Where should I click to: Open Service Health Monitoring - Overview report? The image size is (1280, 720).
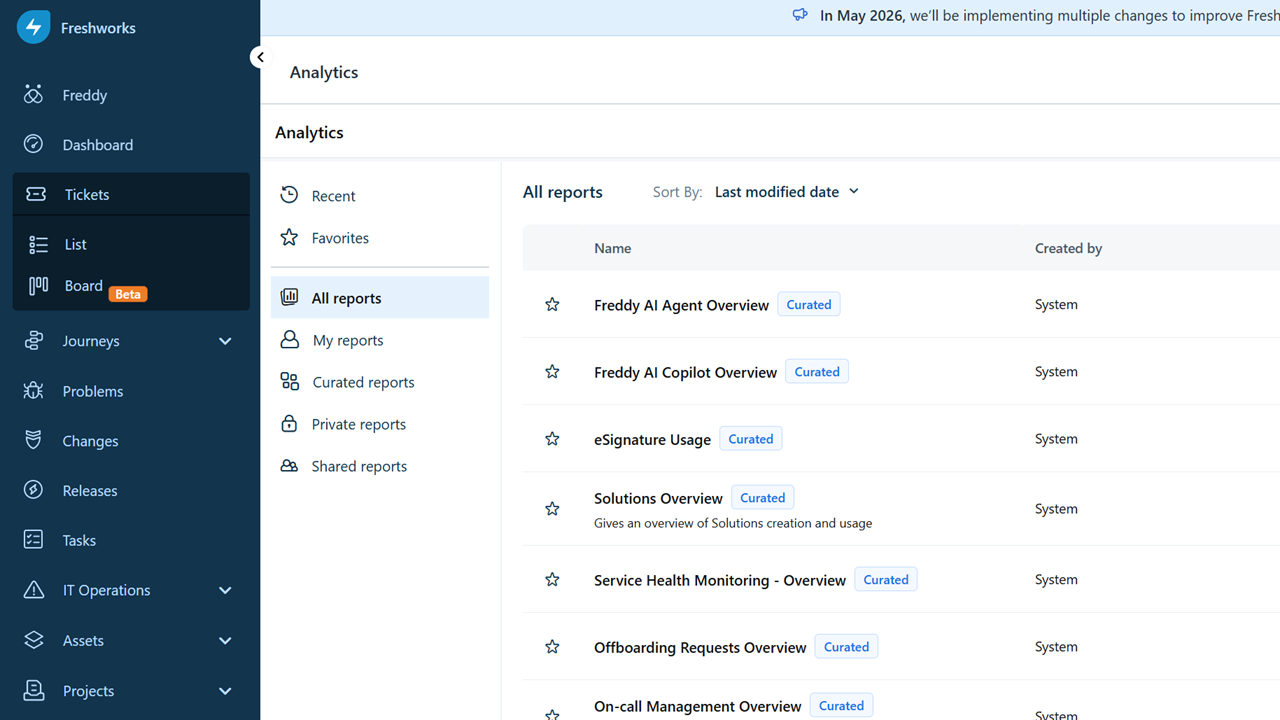coord(720,580)
